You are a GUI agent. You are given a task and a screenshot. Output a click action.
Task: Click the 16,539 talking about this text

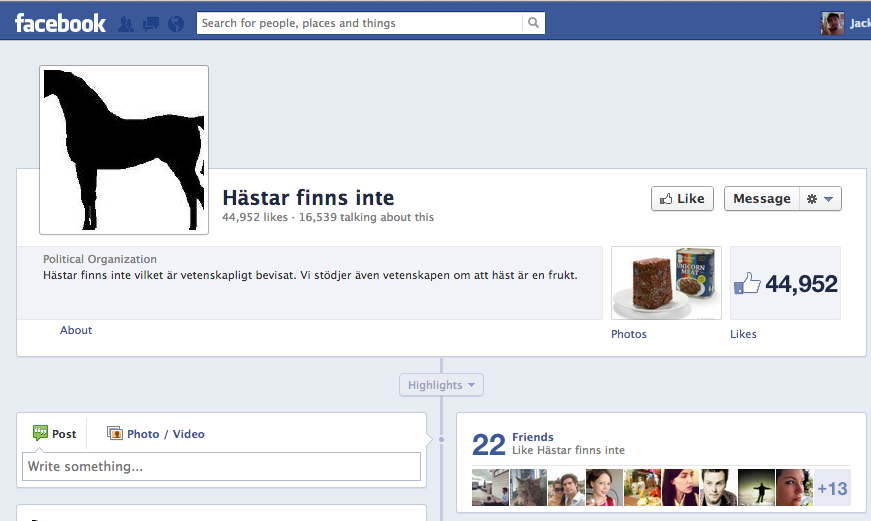367,217
